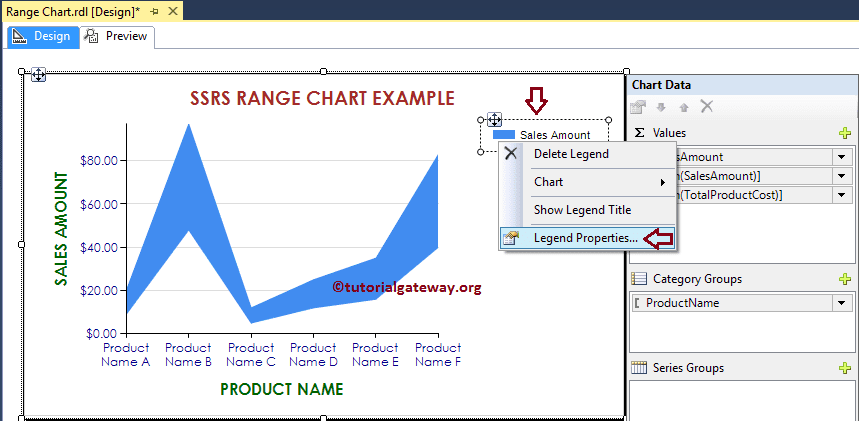Image resolution: width=859 pixels, height=421 pixels.
Task: Click the Series Groups section label
Action: [x=688, y=368]
